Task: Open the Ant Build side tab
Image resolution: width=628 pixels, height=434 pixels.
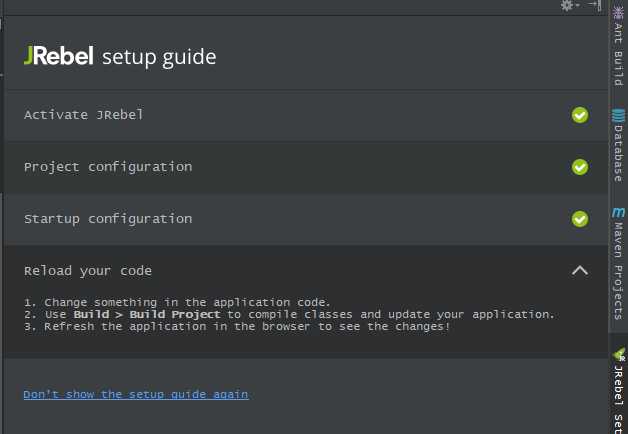Action: [618, 46]
